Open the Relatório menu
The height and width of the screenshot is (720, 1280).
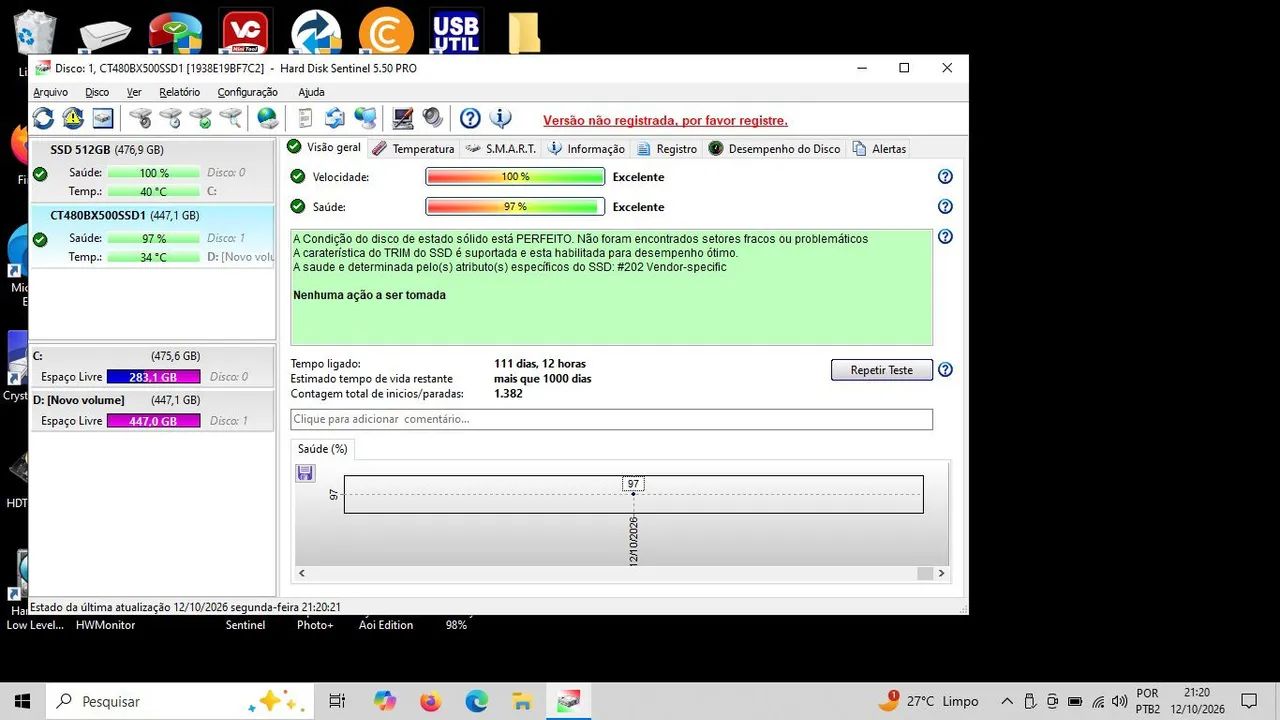pos(180,92)
